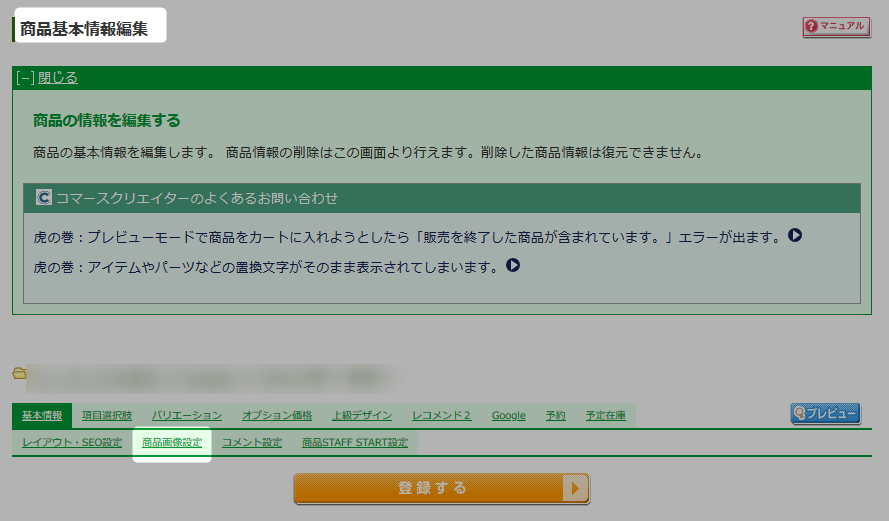Click FAQ text about プレビューモード cart error
The height and width of the screenshot is (521, 889).
408,237
